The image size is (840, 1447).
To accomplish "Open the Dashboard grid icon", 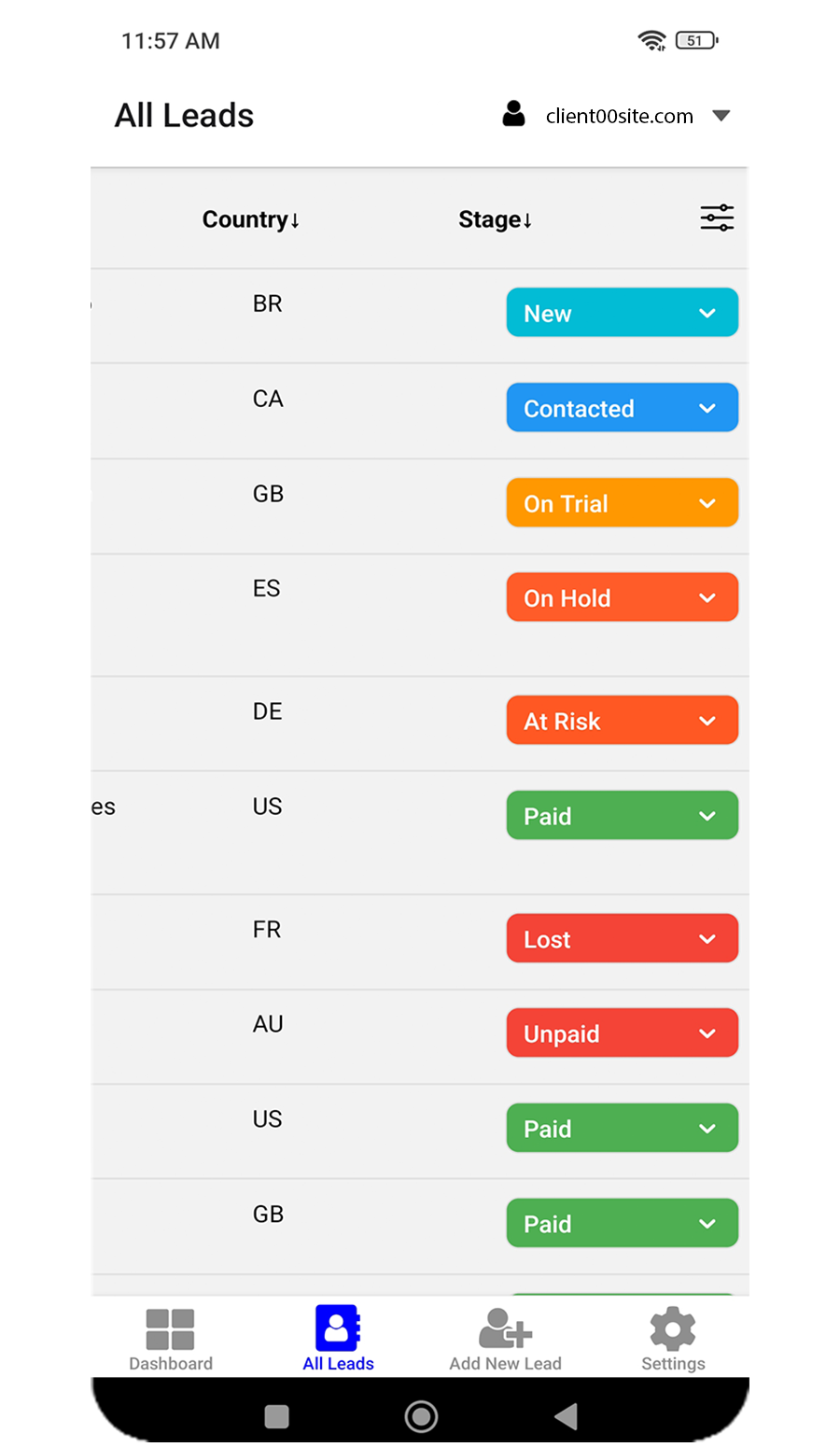I will (x=170, y=1328).
